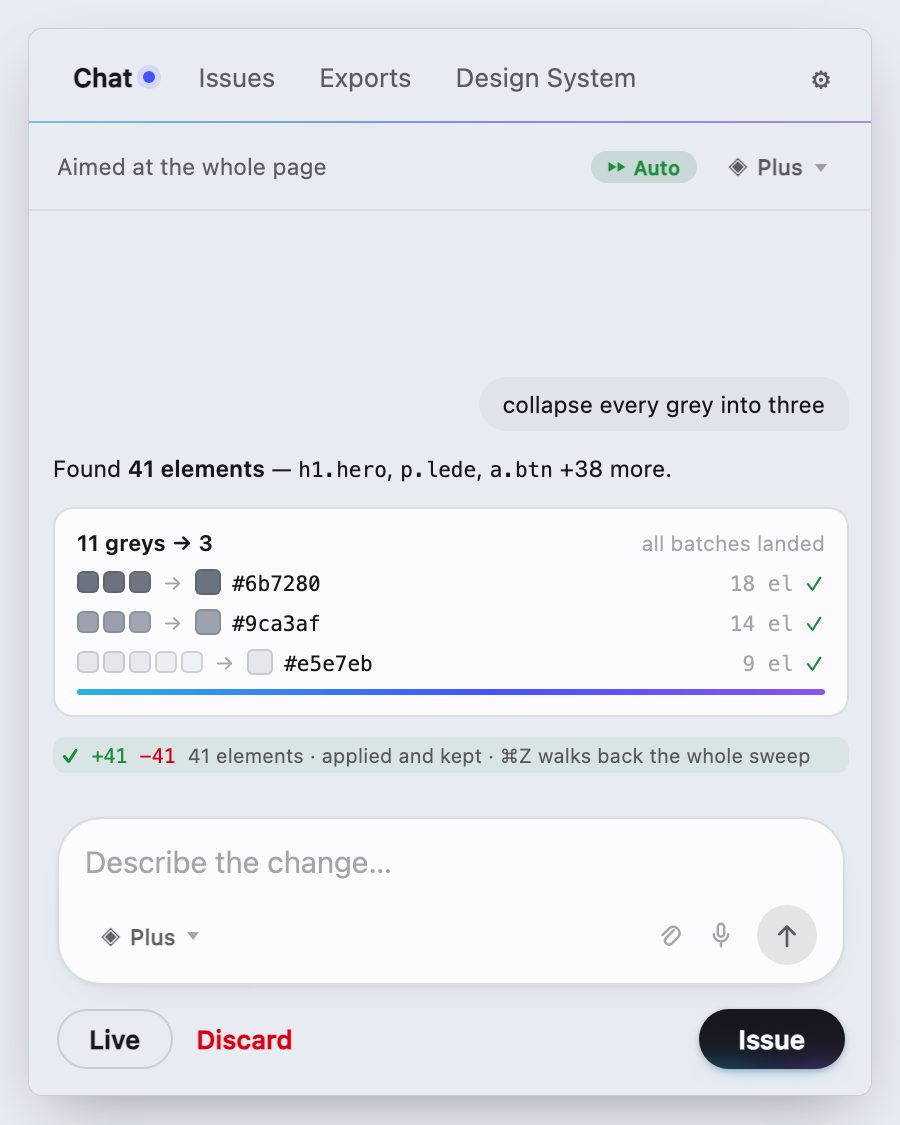The width and height of the screenshot is (900, 1125).
Task: Select the #9ca3af target color swatch
Action: (x=208, y=623)
